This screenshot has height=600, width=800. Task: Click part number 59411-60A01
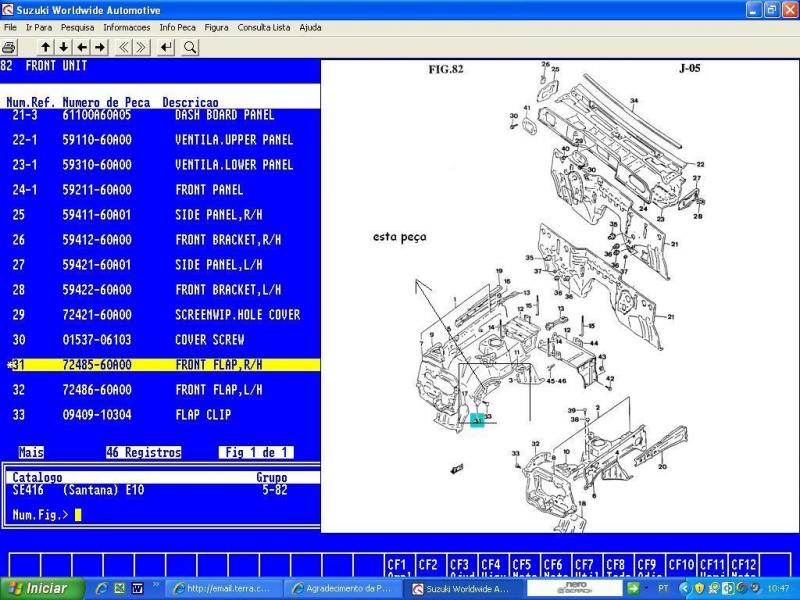[x=97, y=215]
